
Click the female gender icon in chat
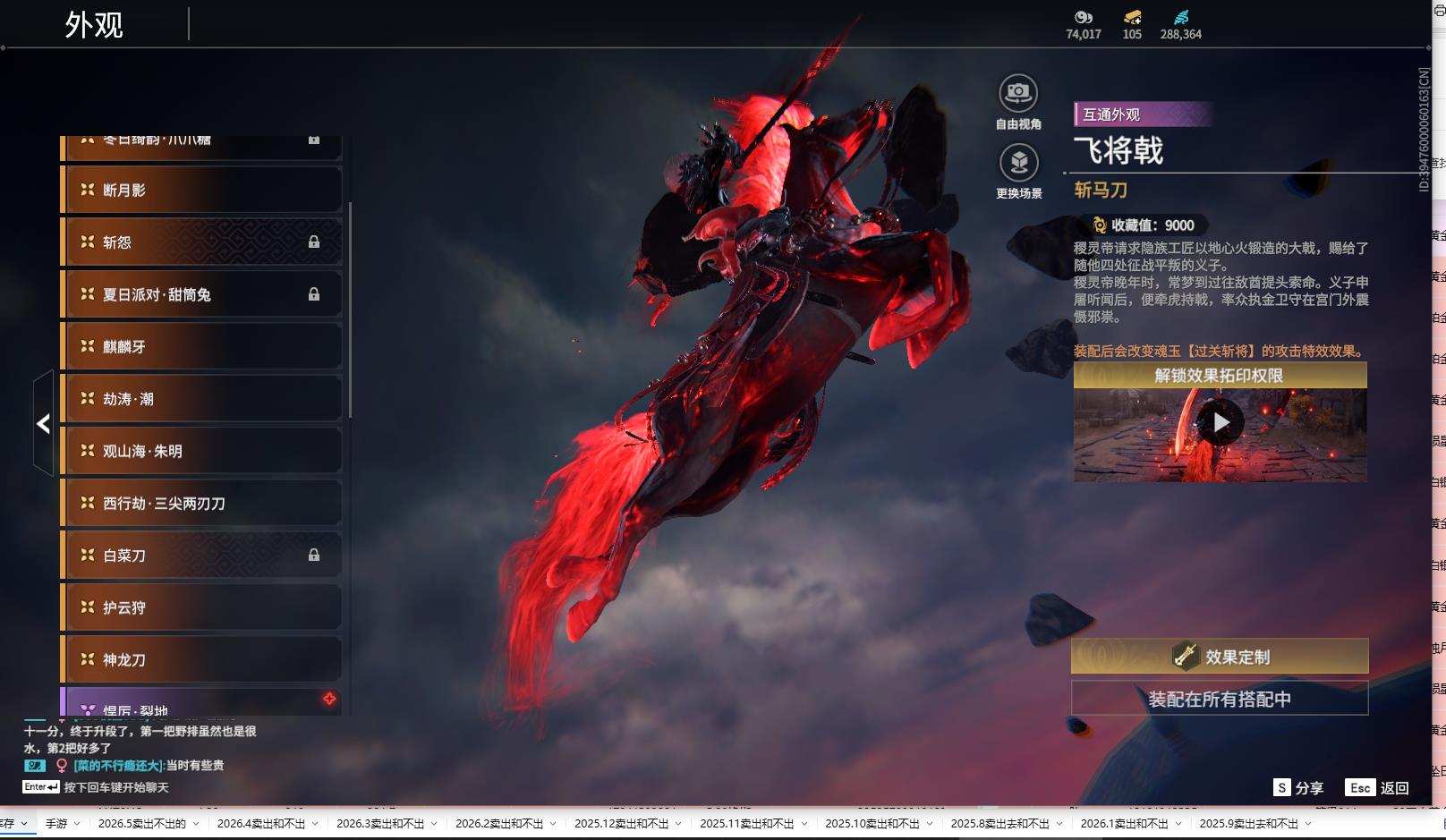(x=61, y=765)
